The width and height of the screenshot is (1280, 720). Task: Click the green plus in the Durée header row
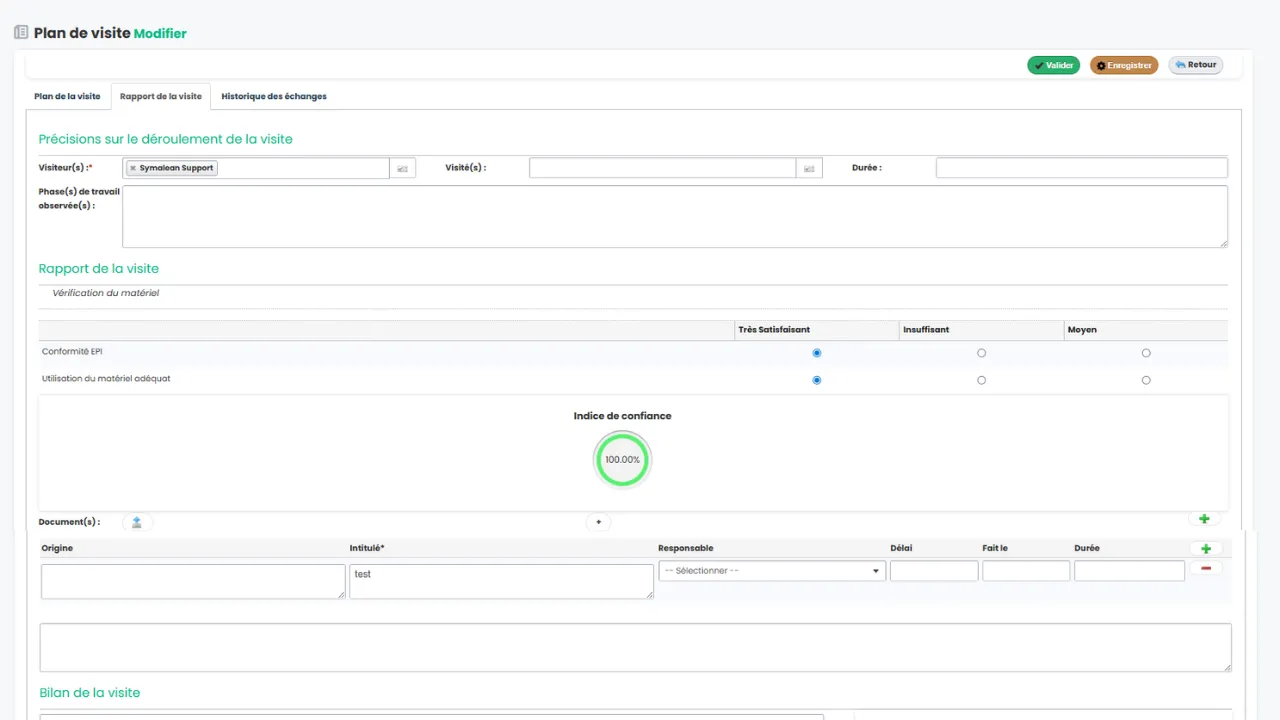tap(1206, 549)
